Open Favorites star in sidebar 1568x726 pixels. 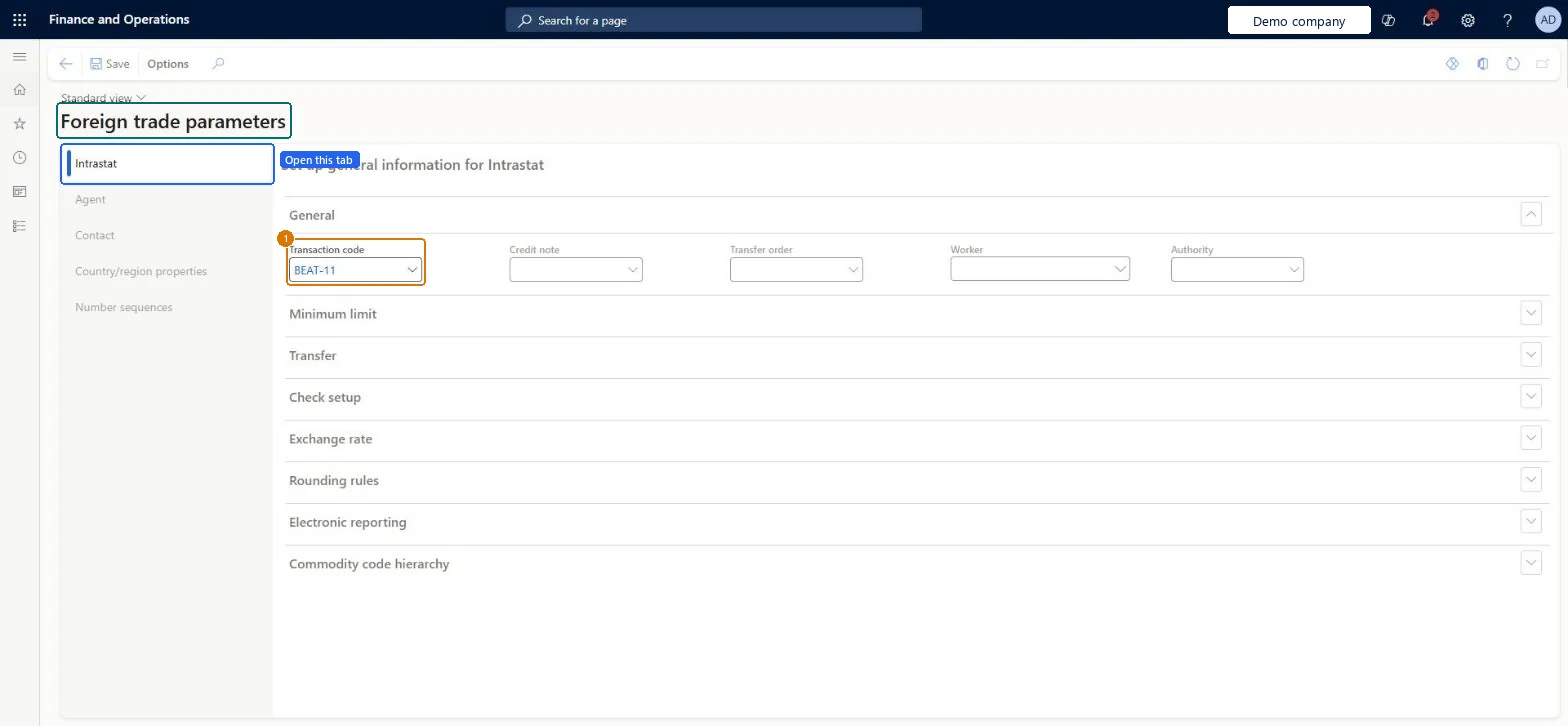pos(19,124)
